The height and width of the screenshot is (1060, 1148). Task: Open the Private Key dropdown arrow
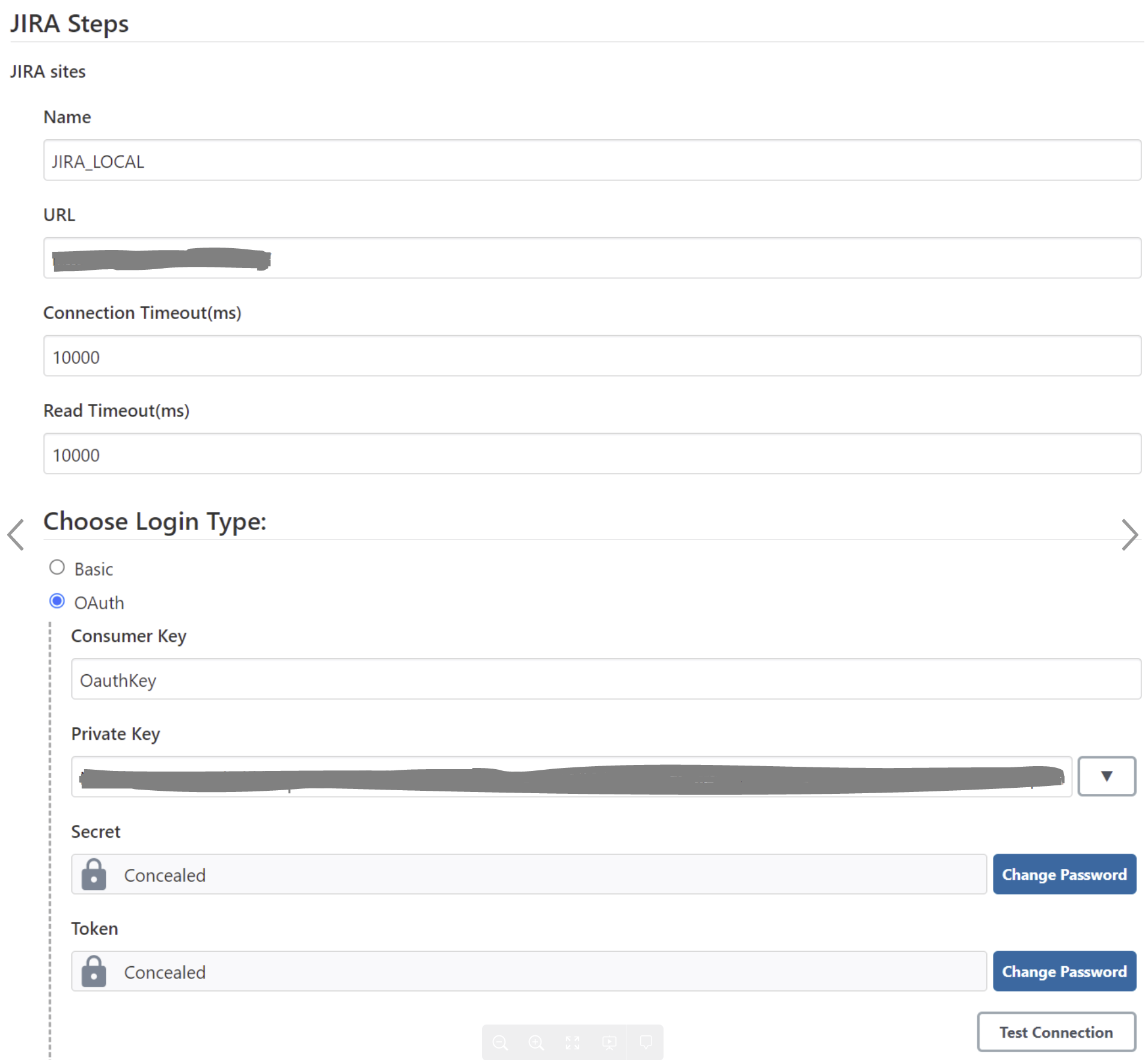[x=1107, y=776]
